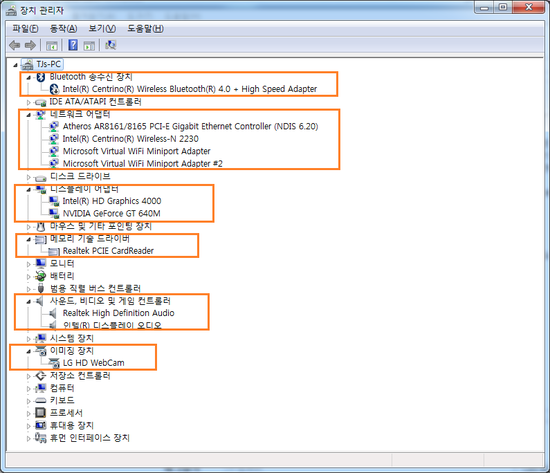550x473 pixels.
Task: Click the 모니터 monitor category icon
Action: tap(41, 264)
